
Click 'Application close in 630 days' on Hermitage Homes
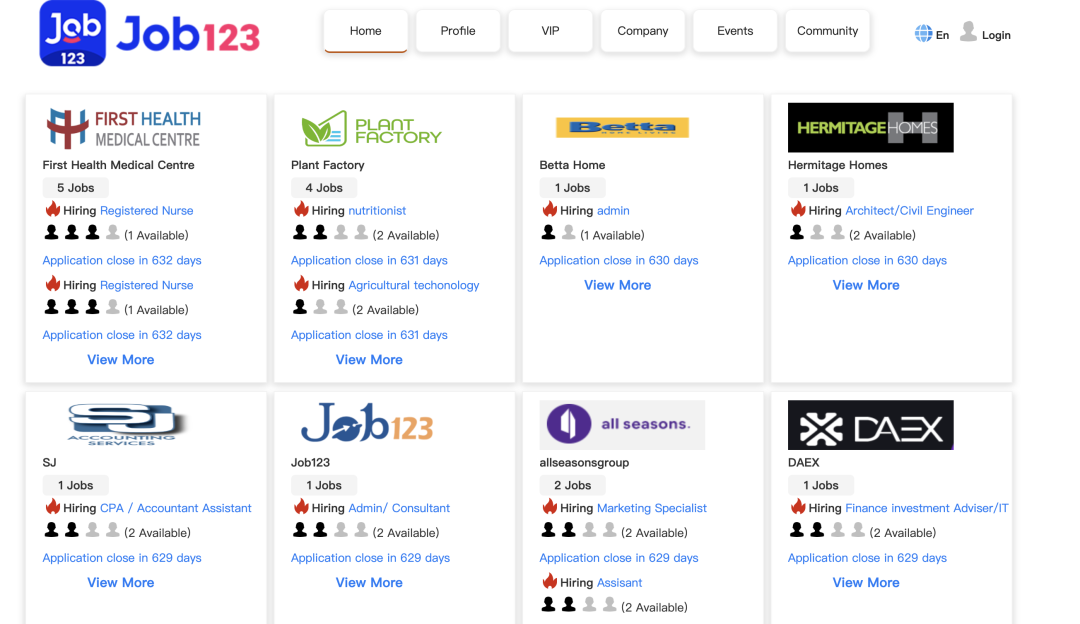pos(867,260)
